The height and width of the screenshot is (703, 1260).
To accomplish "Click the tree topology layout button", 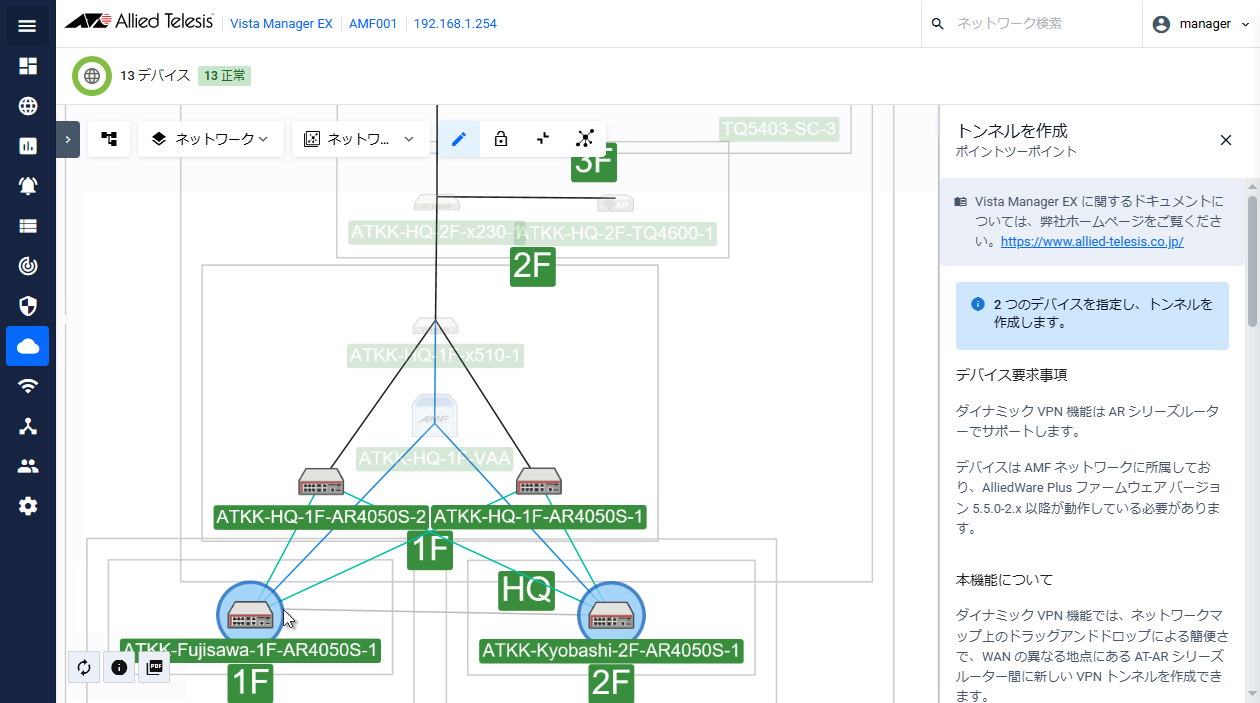I will click(109, 139).
